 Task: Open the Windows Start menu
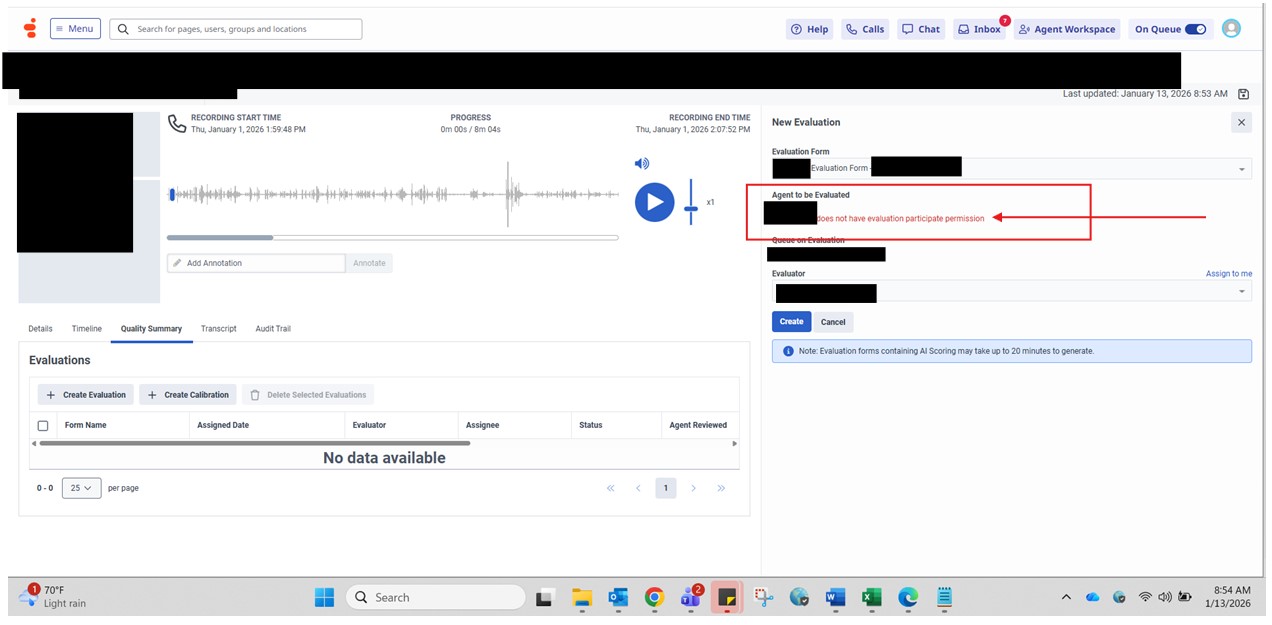(324, 597)
